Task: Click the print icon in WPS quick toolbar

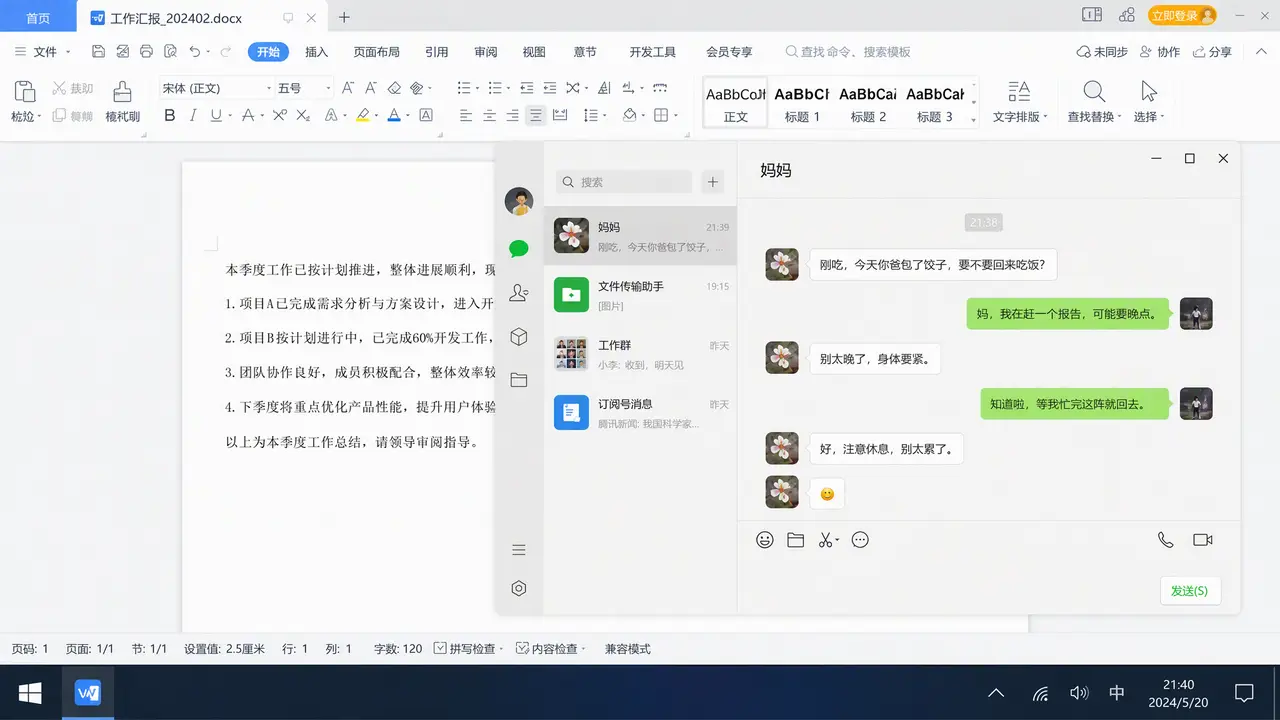Action: [146, 52]
